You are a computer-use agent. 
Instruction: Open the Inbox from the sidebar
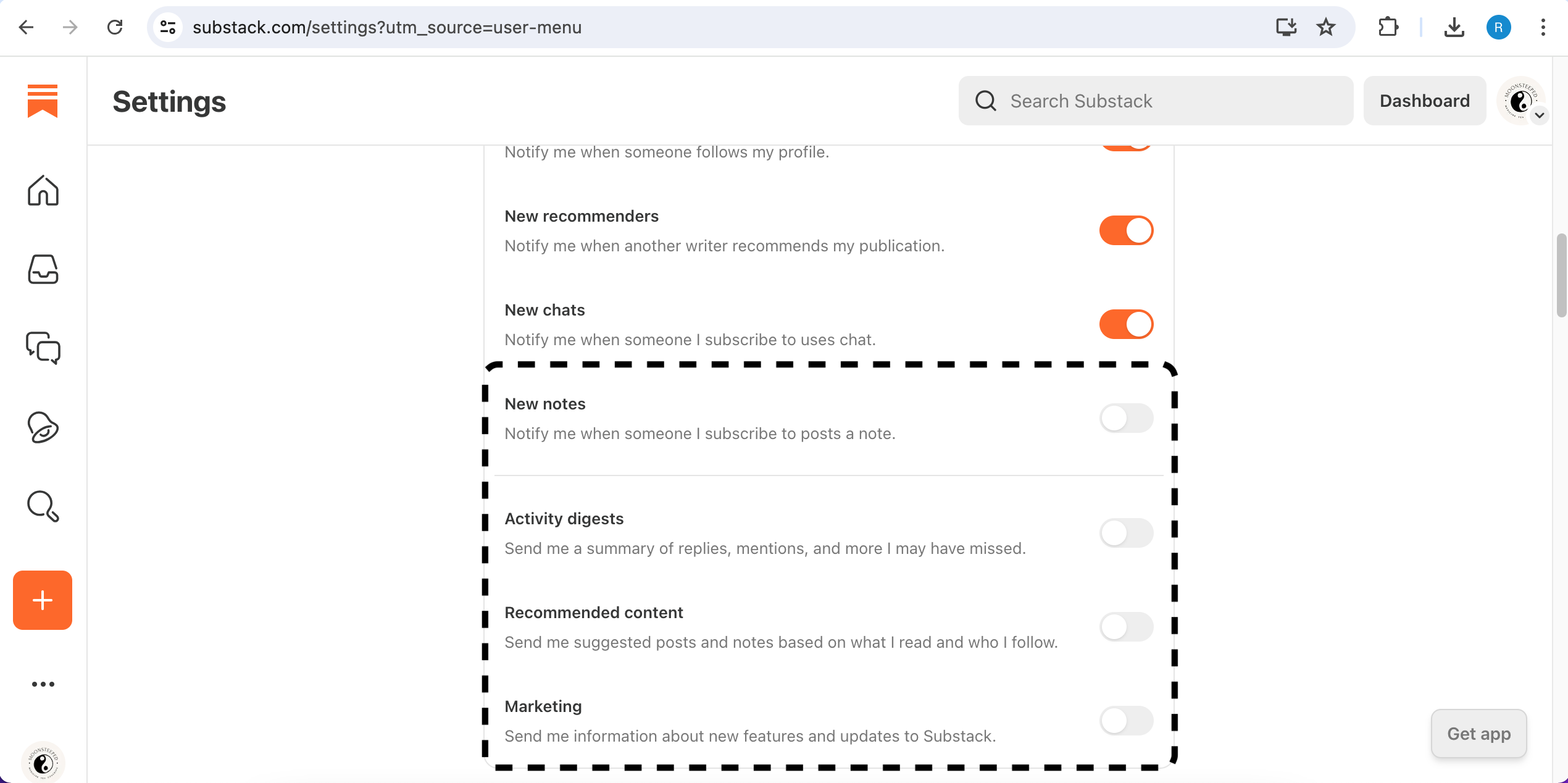42,270
